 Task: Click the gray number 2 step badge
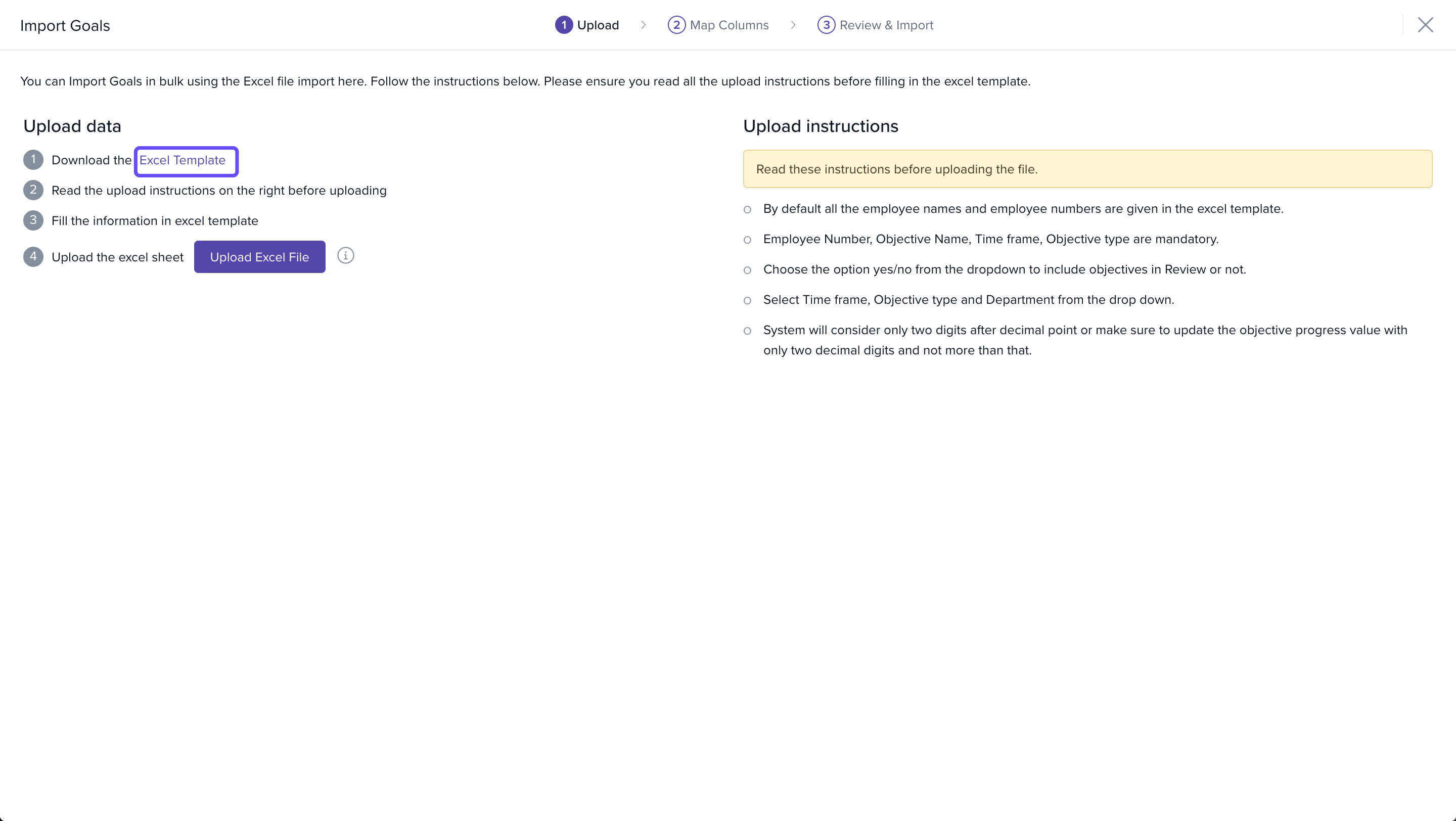click(x=33, y=191)
